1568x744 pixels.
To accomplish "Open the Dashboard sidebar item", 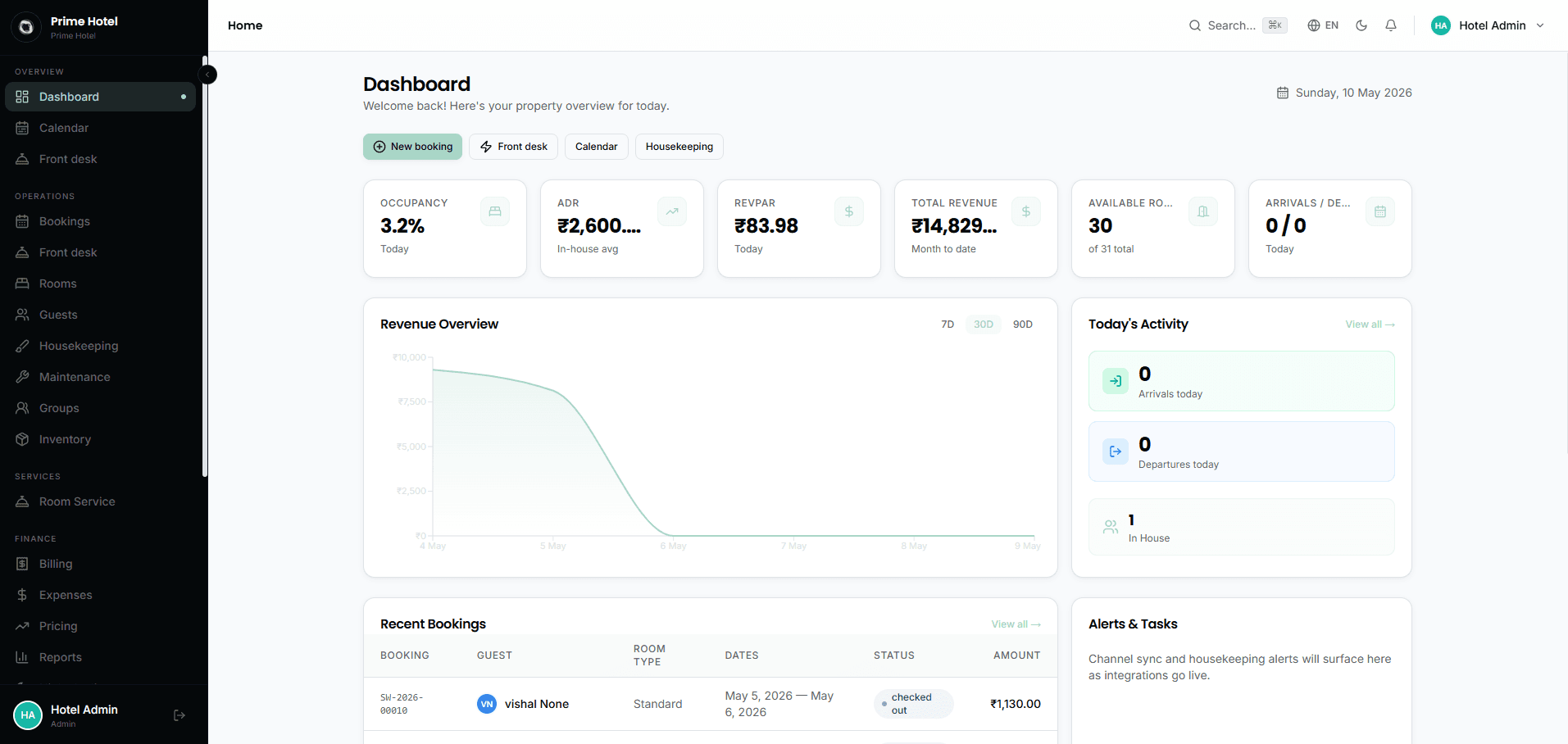I will pos(100,97).
